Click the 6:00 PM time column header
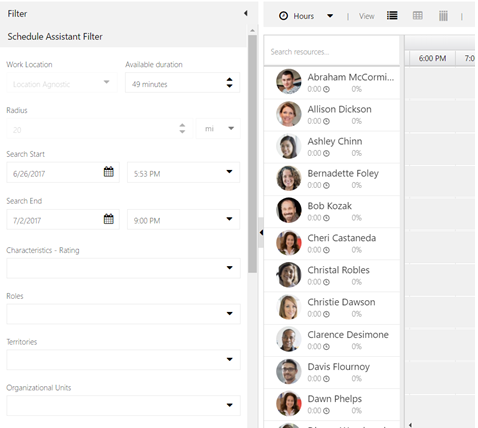This screenshot has height=428, width=478. tap(432, 58)
